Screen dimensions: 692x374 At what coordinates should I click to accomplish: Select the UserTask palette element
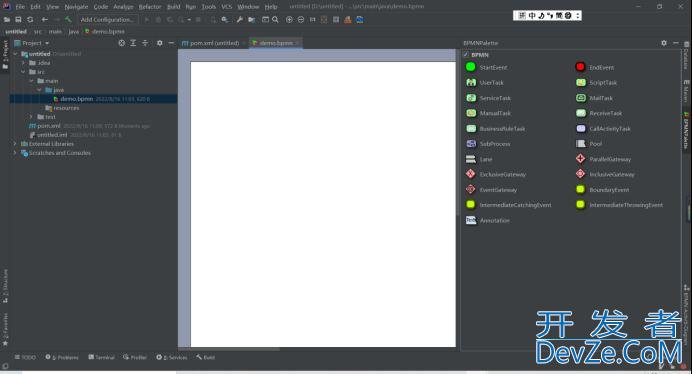[485, 83]
